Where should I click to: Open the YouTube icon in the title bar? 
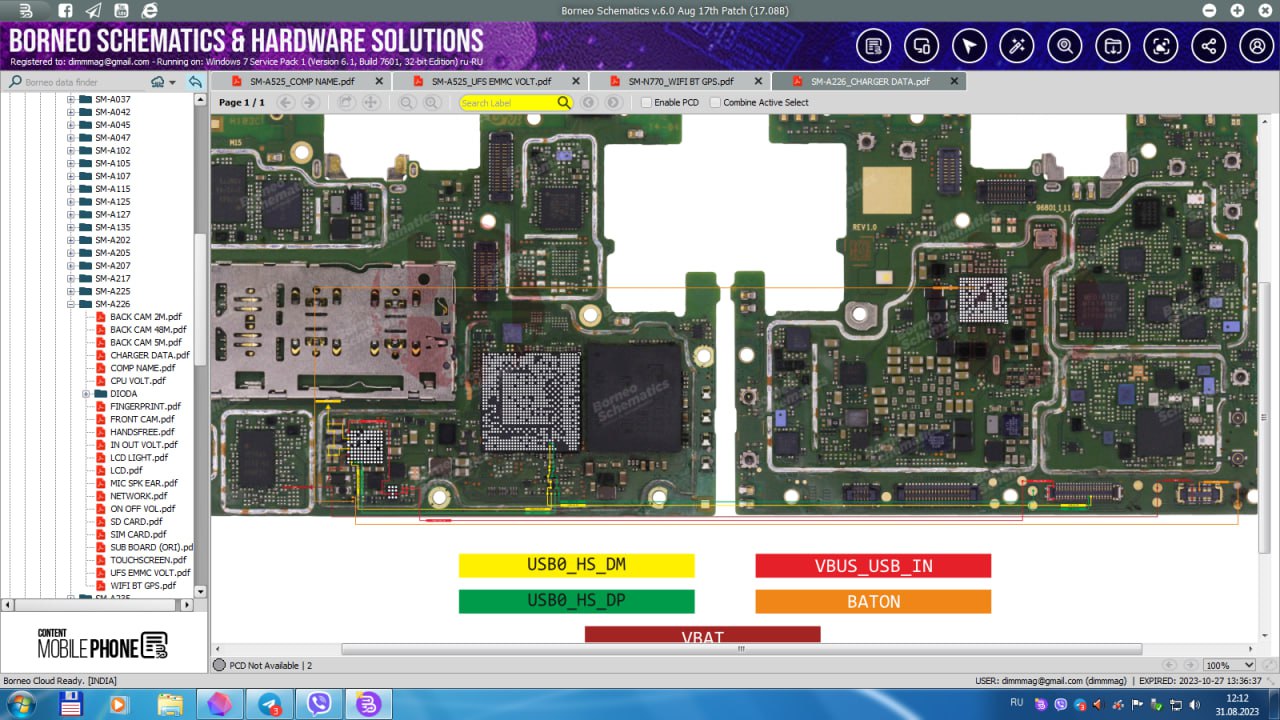tap(121, 10)
